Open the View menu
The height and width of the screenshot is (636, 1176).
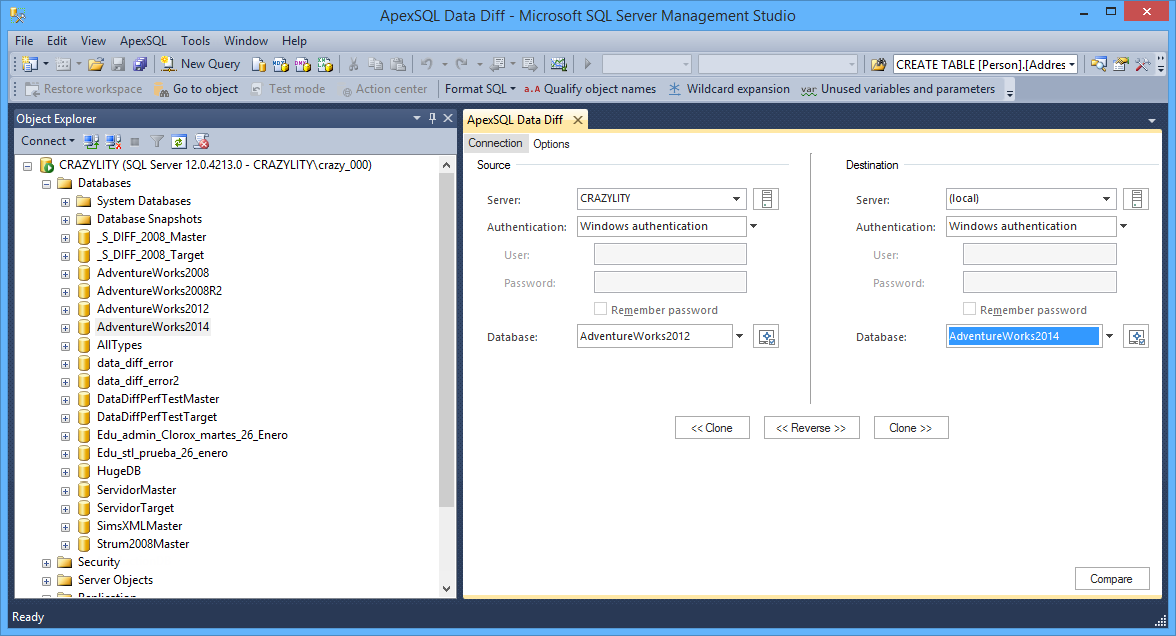click(x=93, y=41)
